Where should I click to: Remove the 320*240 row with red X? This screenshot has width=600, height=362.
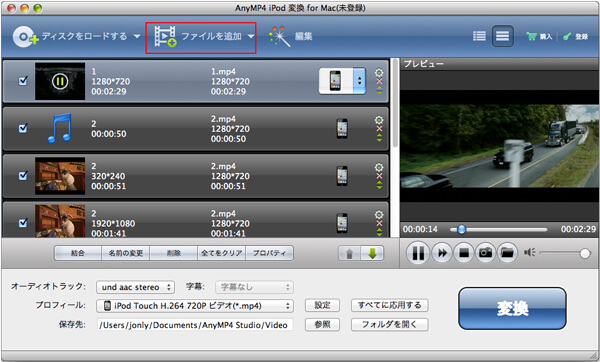(x=379, y=176)
